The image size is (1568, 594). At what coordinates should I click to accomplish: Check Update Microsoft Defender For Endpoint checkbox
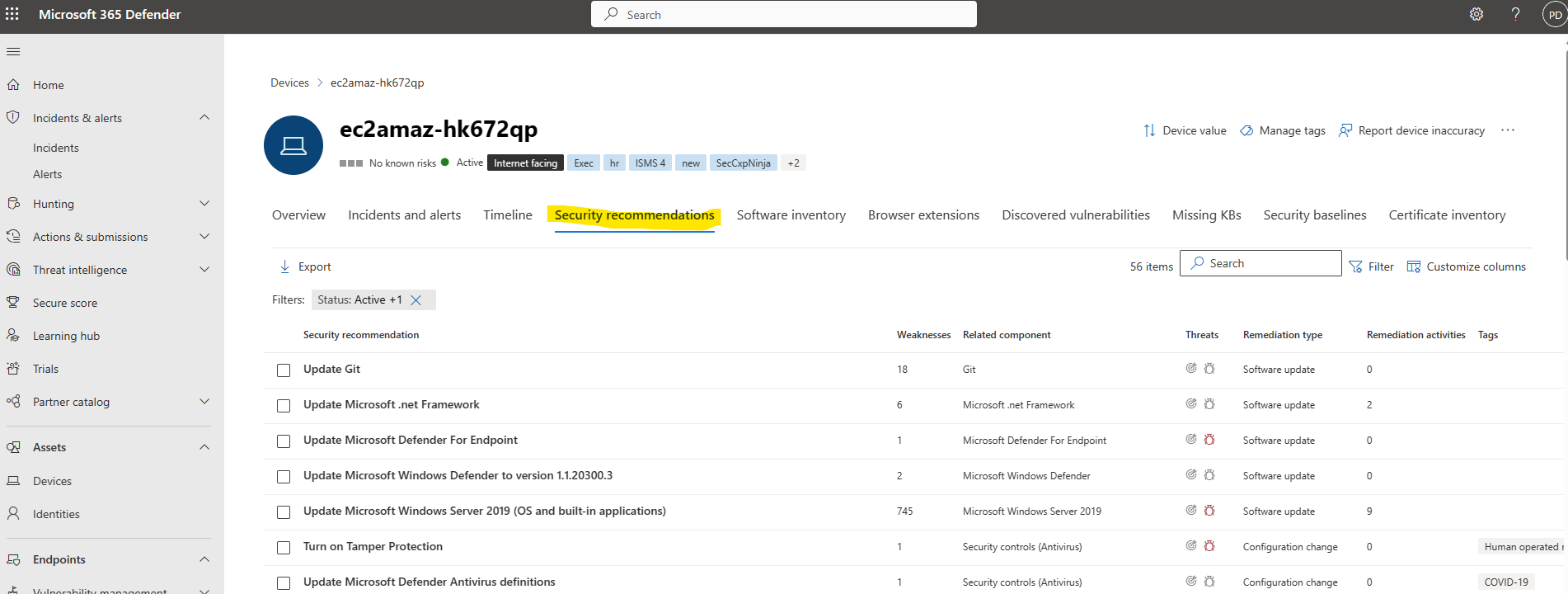284,441
